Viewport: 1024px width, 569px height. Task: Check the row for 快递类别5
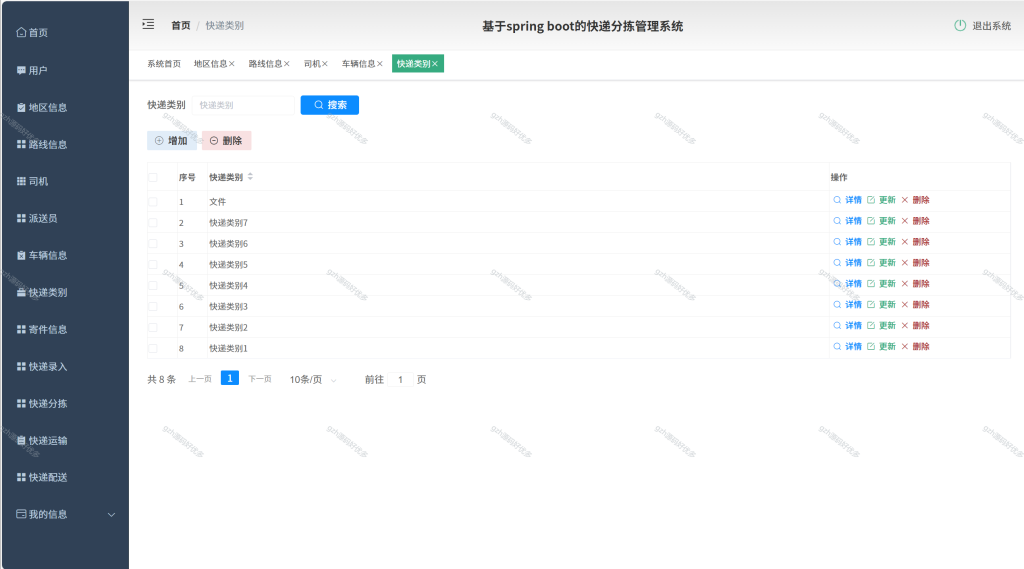point(153,265)
